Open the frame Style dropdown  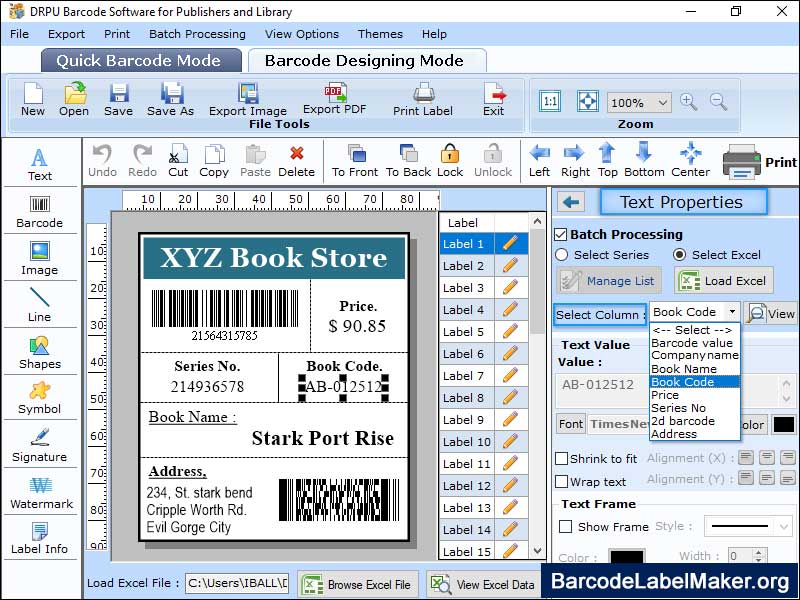(x=748, y=526)
